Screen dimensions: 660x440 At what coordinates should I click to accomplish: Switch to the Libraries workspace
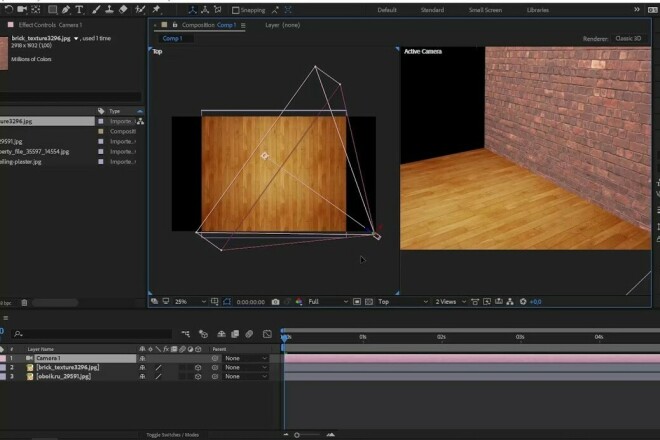click(x=537, y=10)
